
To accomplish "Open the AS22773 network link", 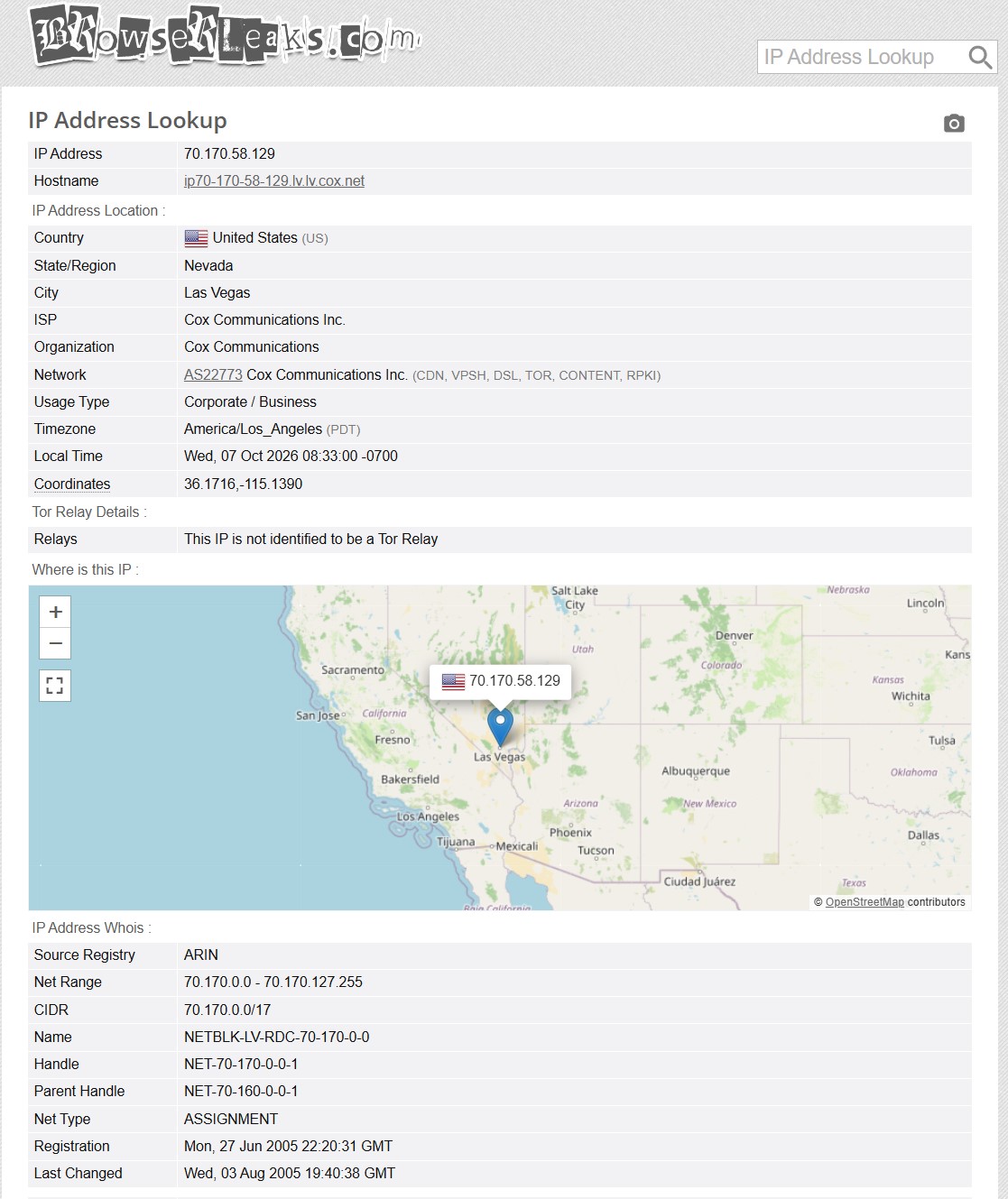I will click(213, 374).
